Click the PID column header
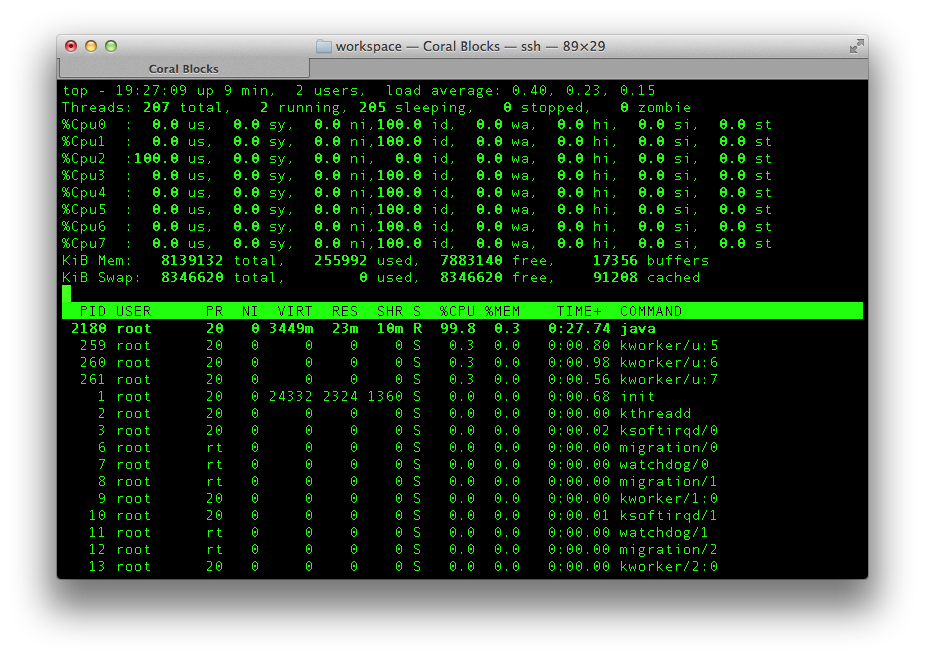The width and height of the screenshot is (925, 658). 93,311
